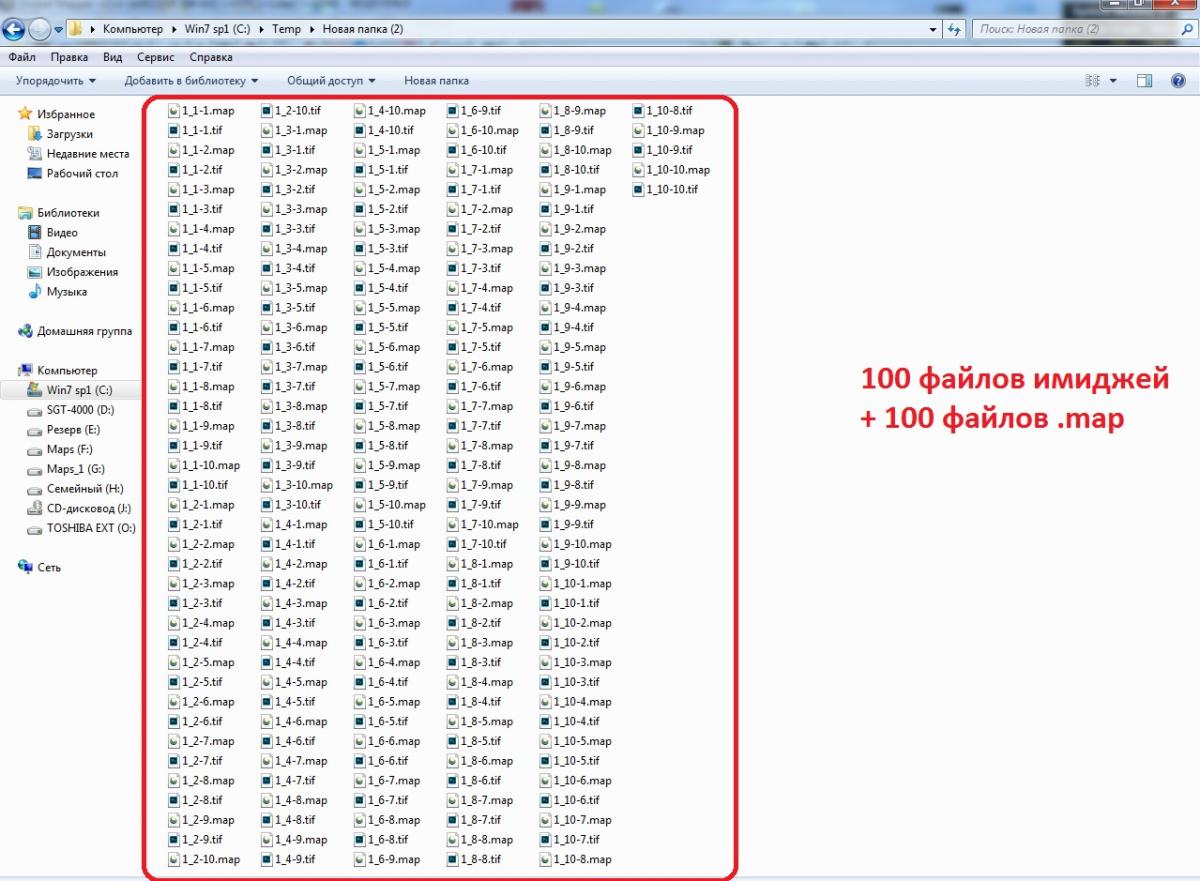Open the Загрузки folder in favorites
Screen dimensions: 1200x881
[x=69, y=134]
